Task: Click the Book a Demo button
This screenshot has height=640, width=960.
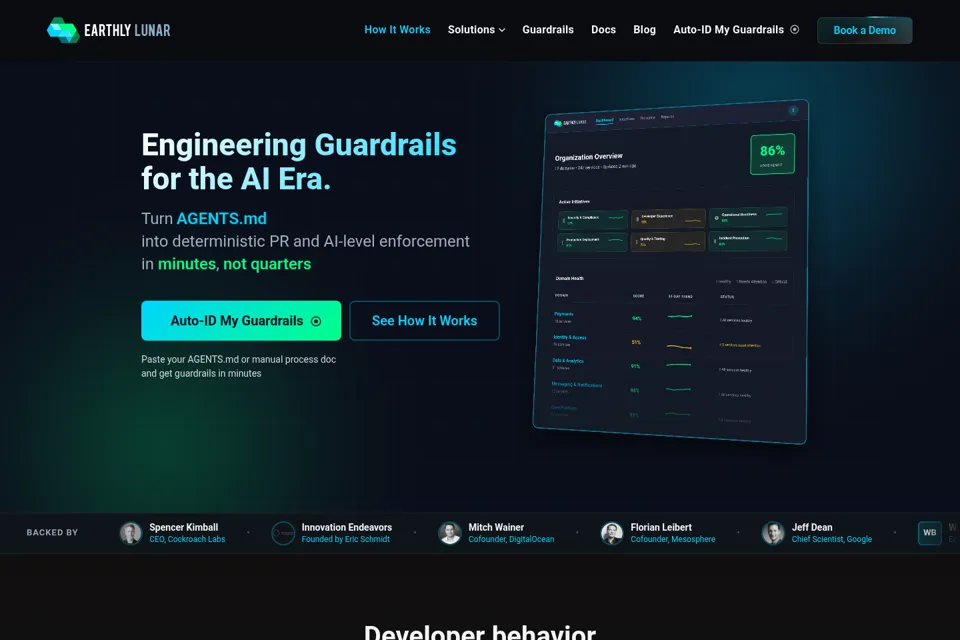Action: 864,30
